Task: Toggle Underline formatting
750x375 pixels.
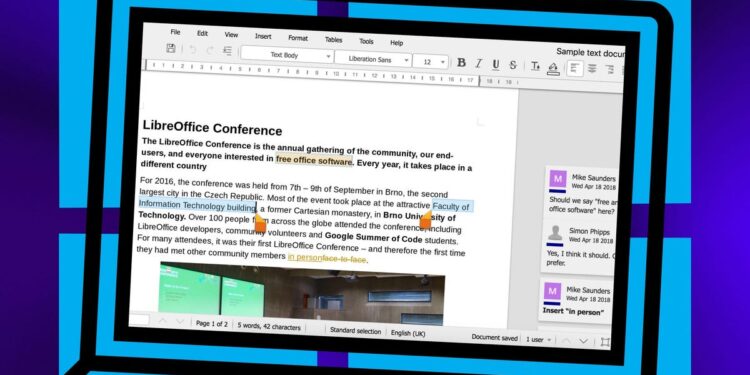Action: [496, 64]
